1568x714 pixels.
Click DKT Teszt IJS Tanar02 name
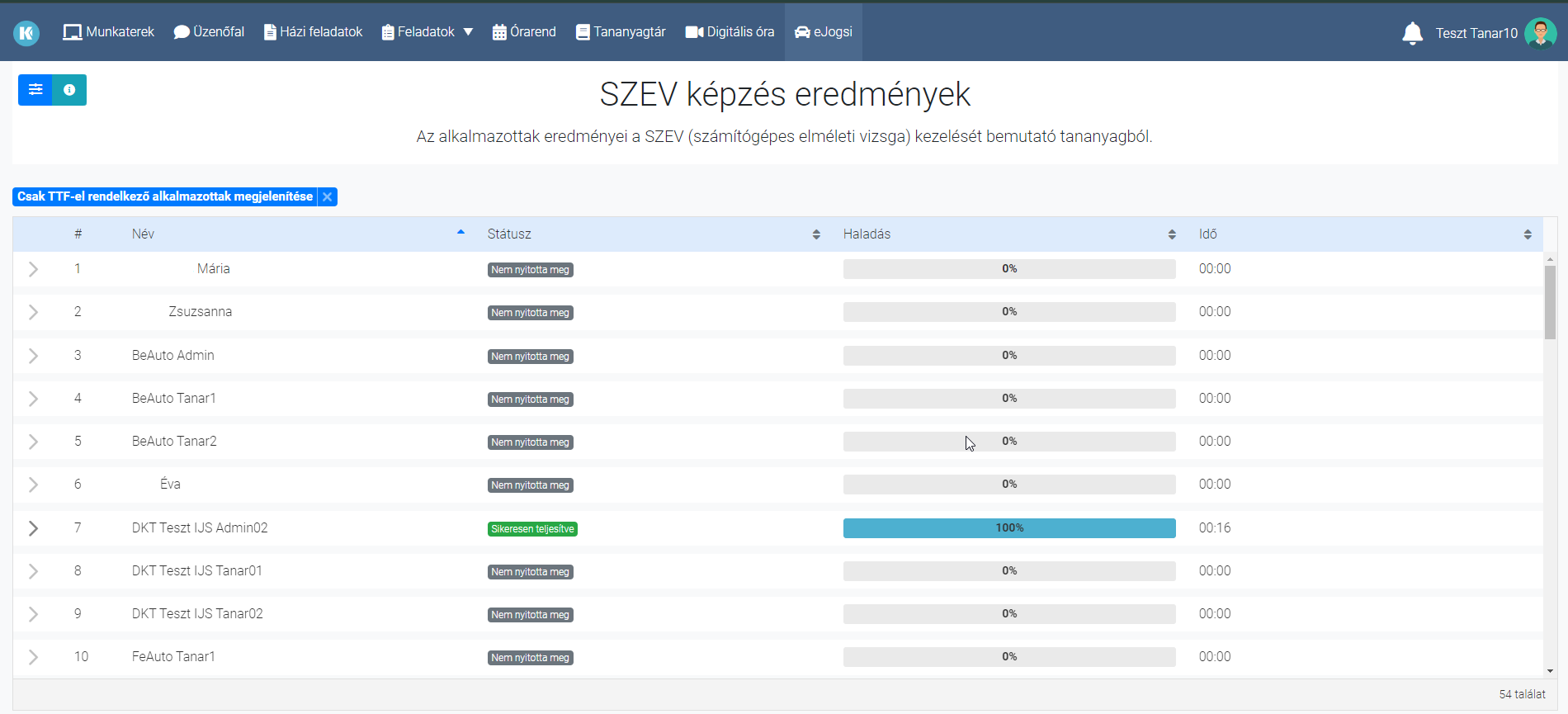click(197, 613)
